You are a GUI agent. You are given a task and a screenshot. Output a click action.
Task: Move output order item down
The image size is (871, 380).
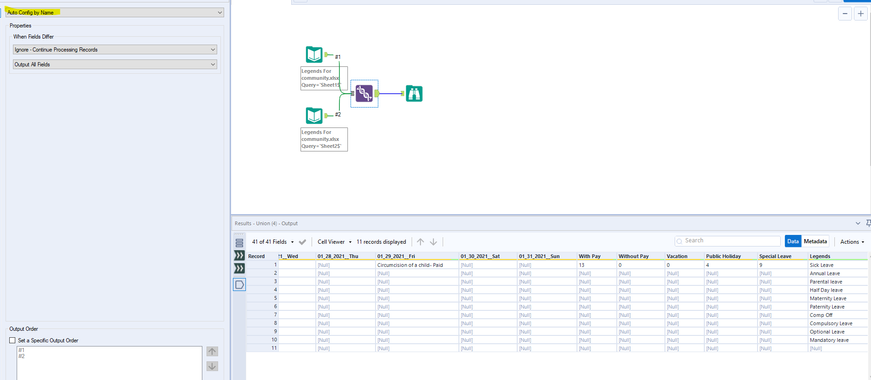[x=212, y=366]
